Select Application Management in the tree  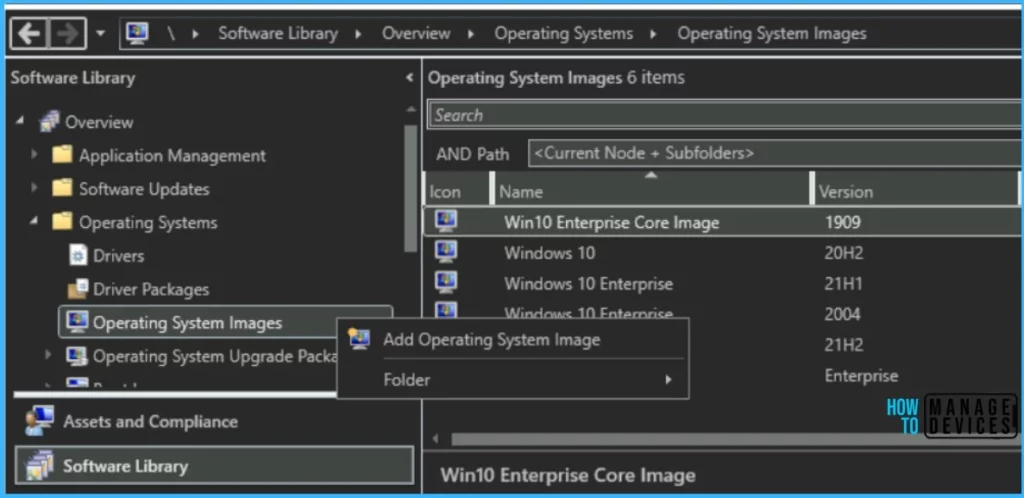172,155
